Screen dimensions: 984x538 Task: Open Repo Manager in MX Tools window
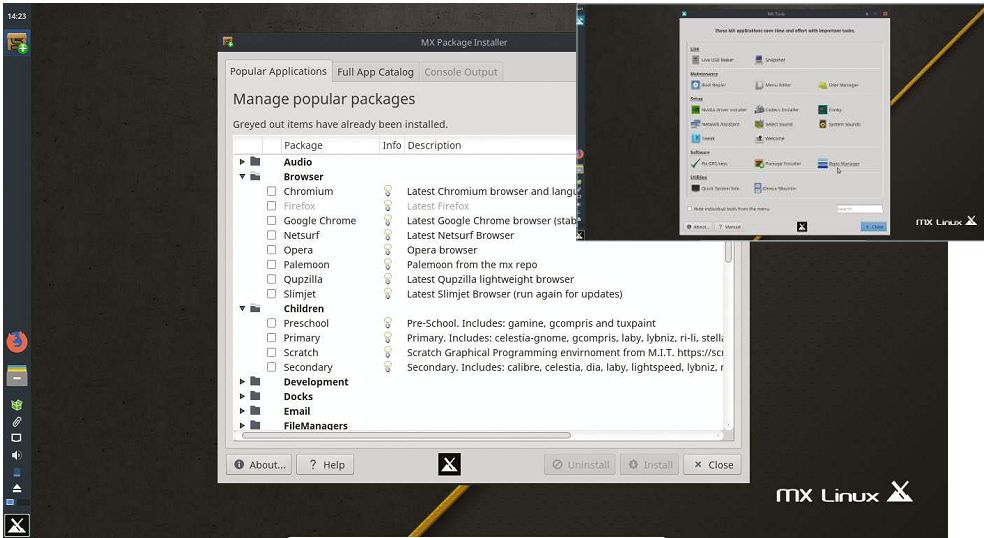click(x=838, y=164)
